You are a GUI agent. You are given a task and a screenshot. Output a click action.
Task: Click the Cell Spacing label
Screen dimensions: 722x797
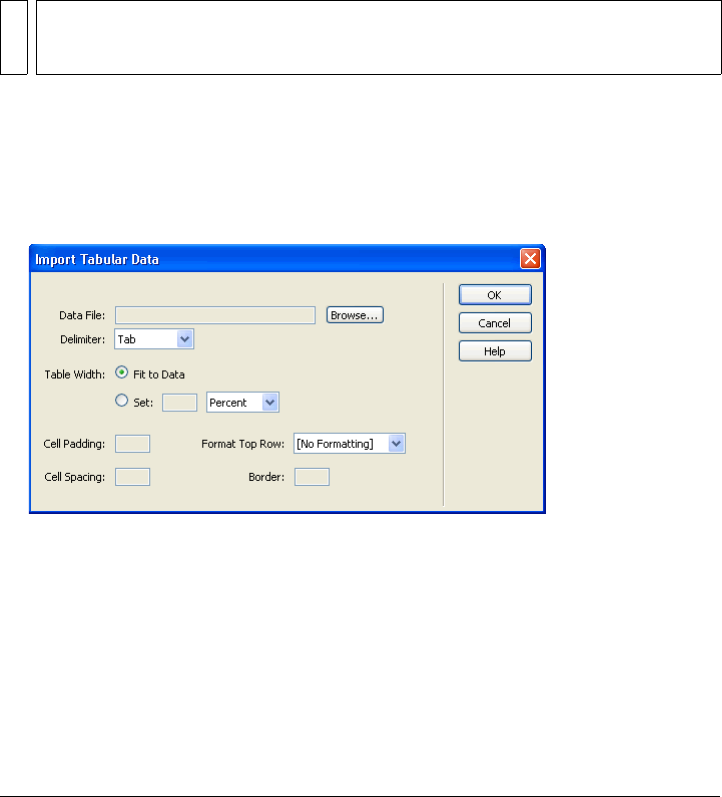pos(74,477)
